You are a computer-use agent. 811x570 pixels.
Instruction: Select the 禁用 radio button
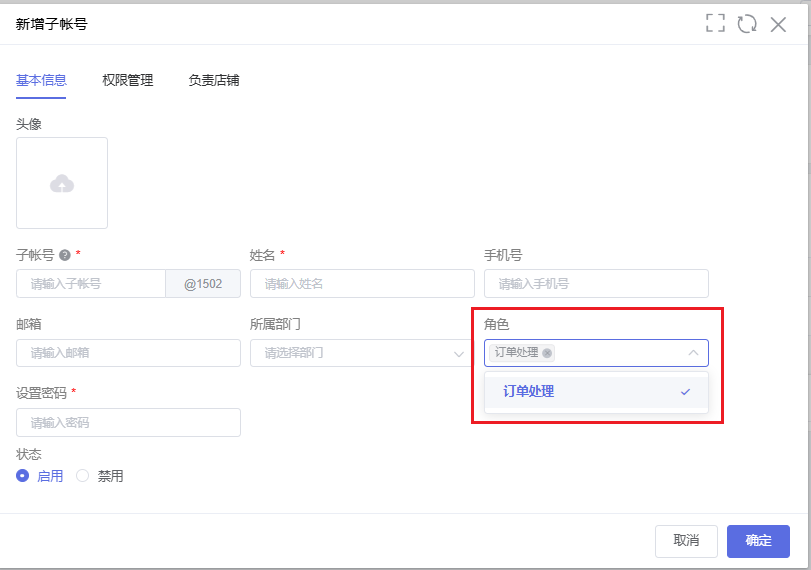click(x=82, y=475)
